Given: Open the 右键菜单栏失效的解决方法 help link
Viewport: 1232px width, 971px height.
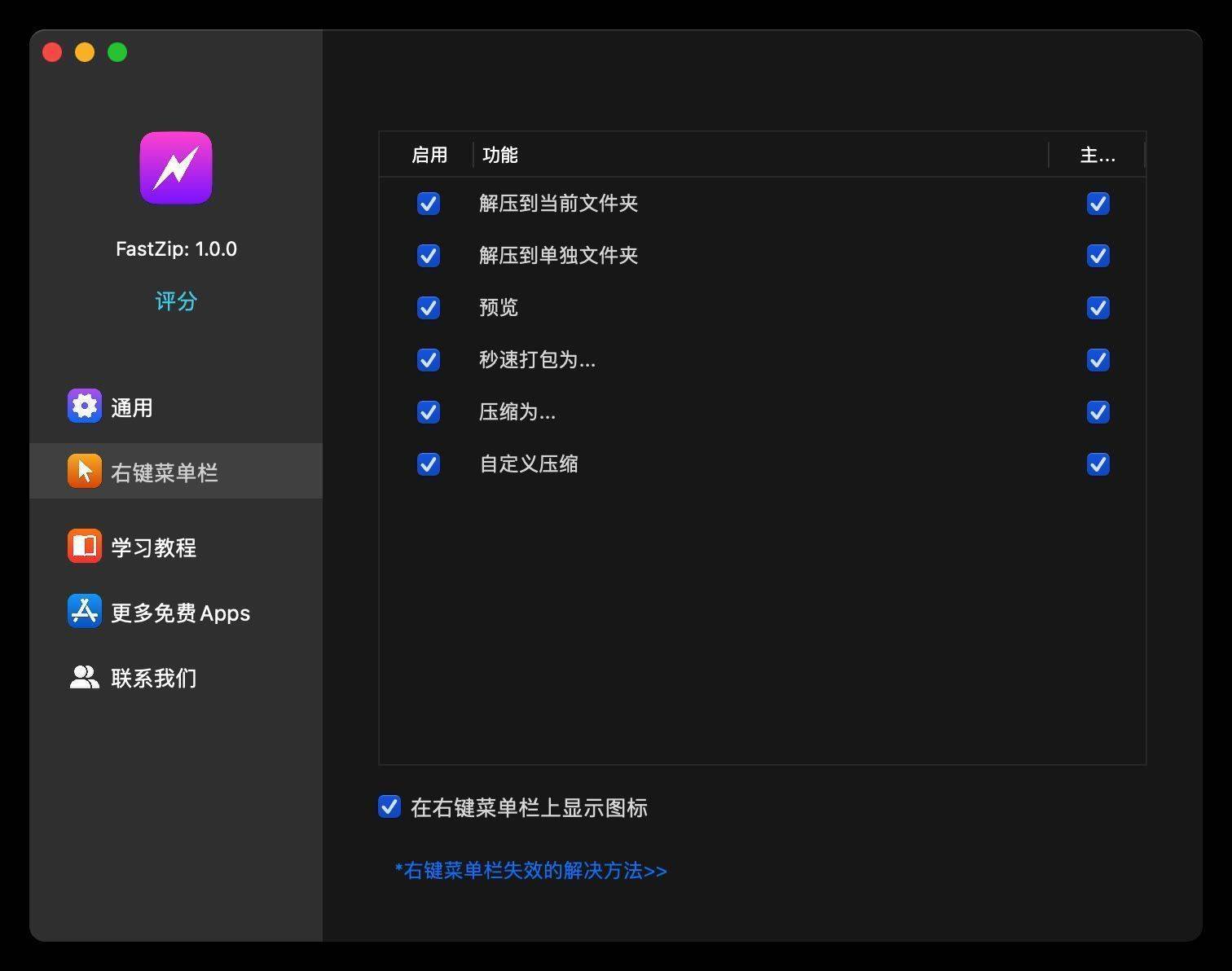Looking at the screenshot, I should pos(529,870).
